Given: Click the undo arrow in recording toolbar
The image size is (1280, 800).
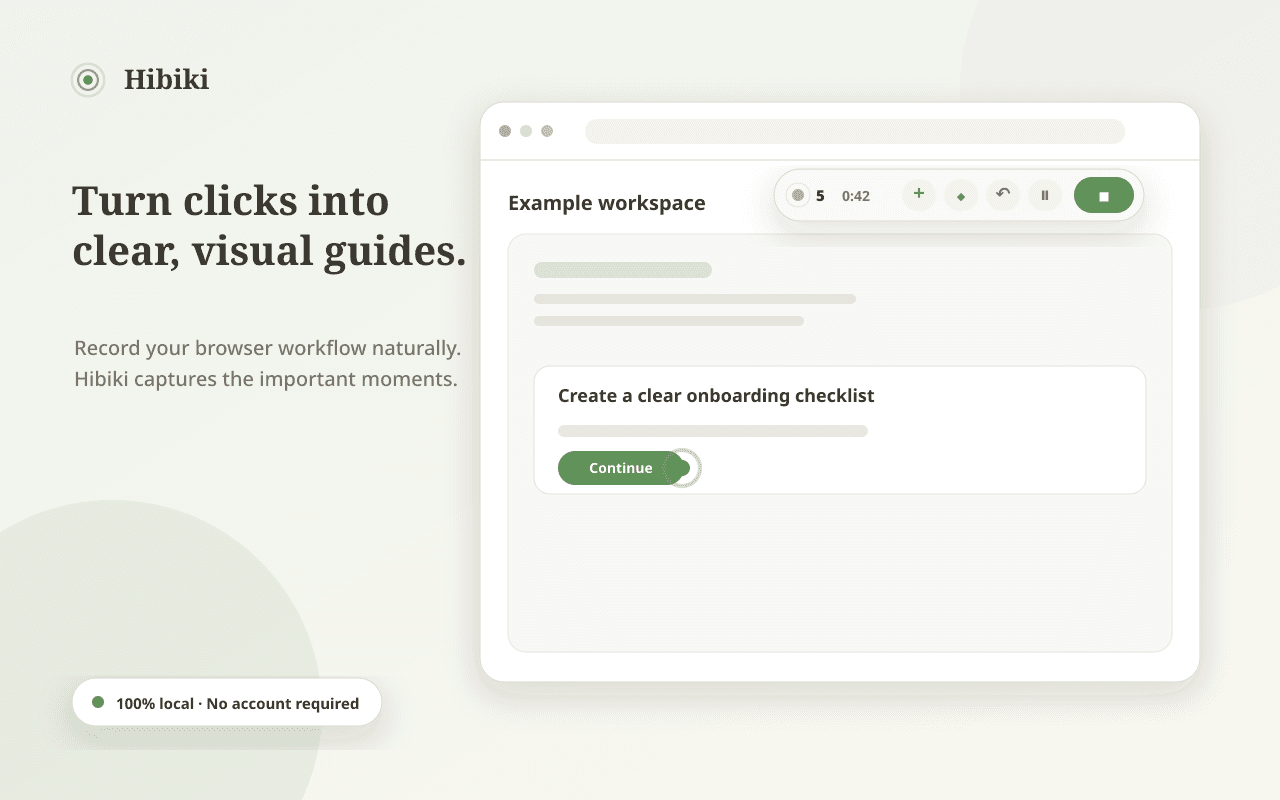Looking at the screenshot, I should click(x=1003, y=195).
